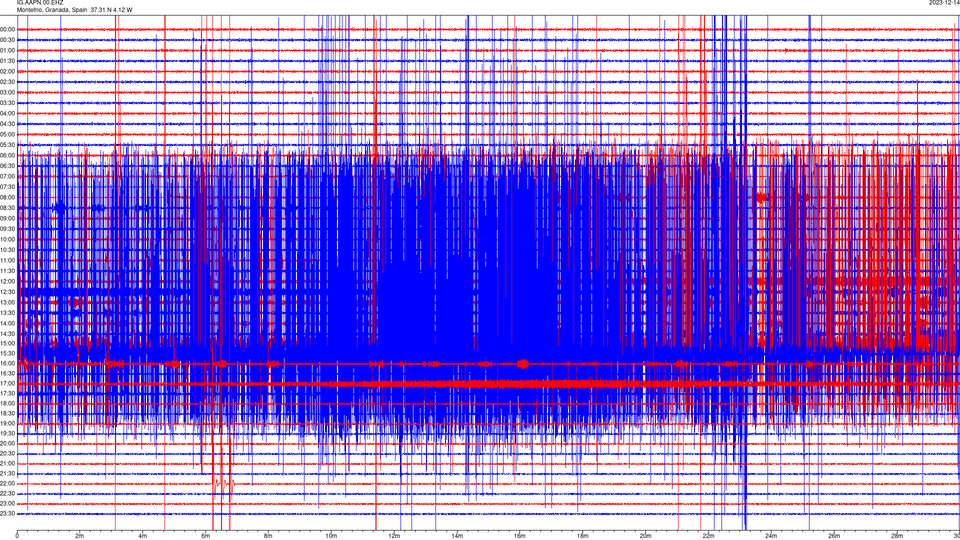
Task: Click the 4m axis tick label
Action: (x=143, y=536)
